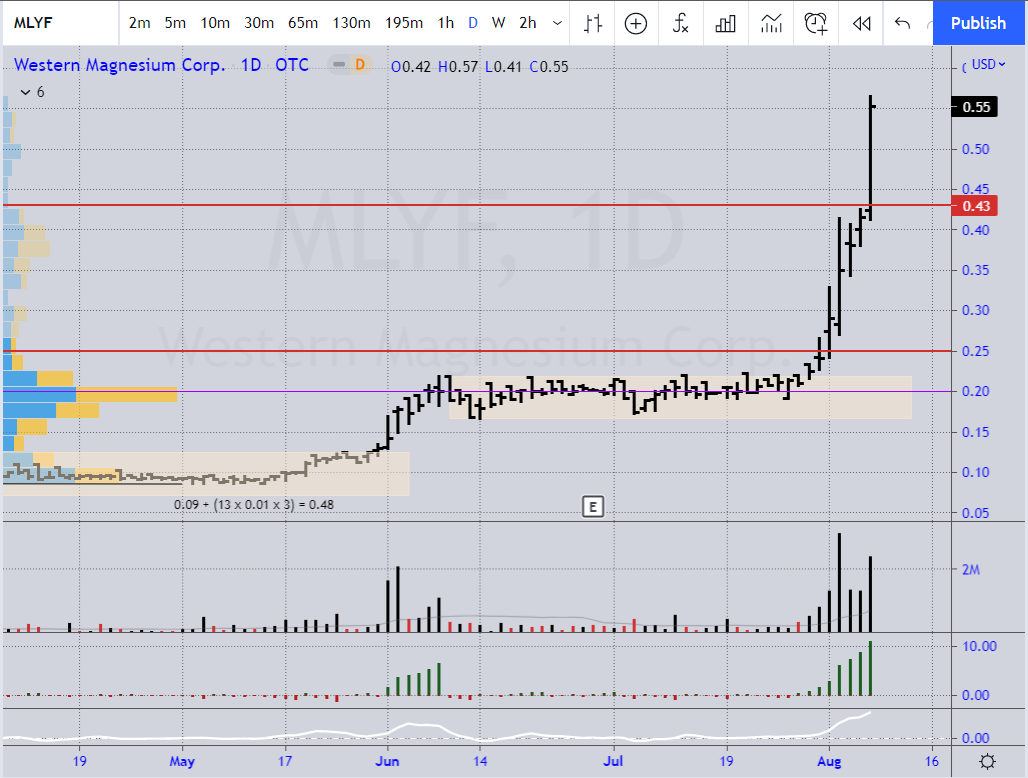This screenshot has width=1028, height=778.
Task: Click the Western Magnesium Corp. title
Action: 119,66
